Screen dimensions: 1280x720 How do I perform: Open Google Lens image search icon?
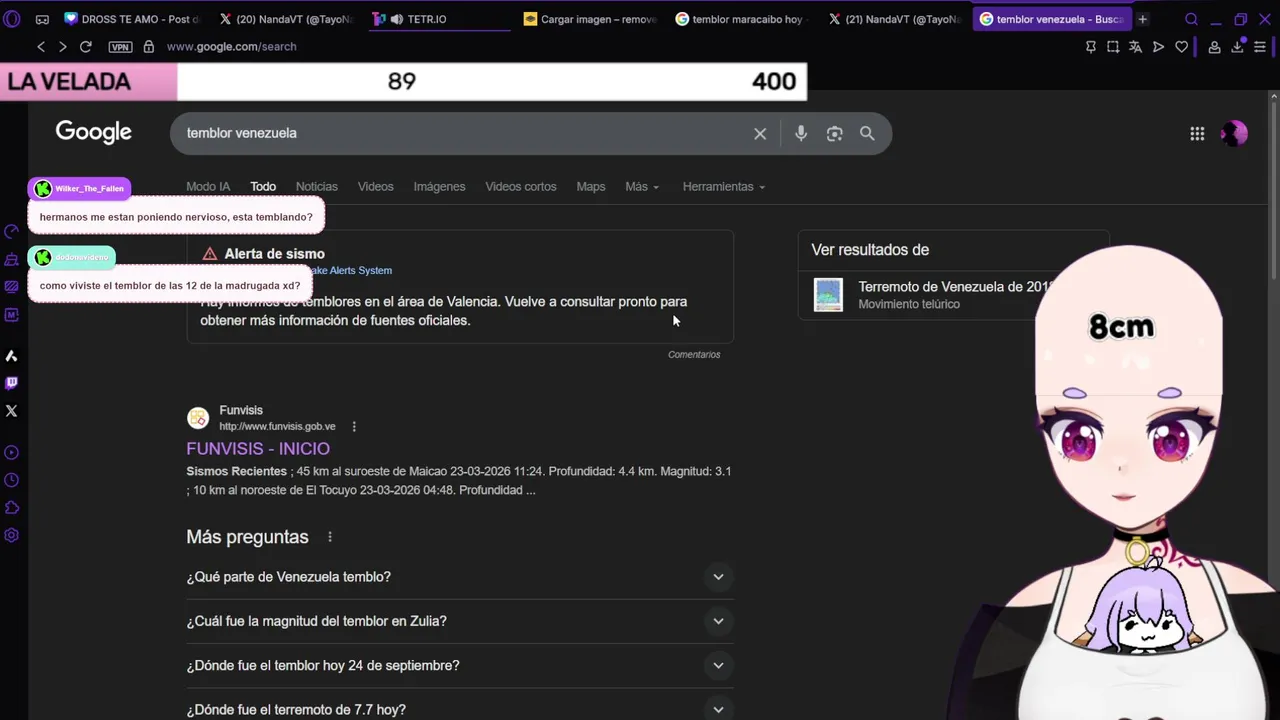[835, 133]
